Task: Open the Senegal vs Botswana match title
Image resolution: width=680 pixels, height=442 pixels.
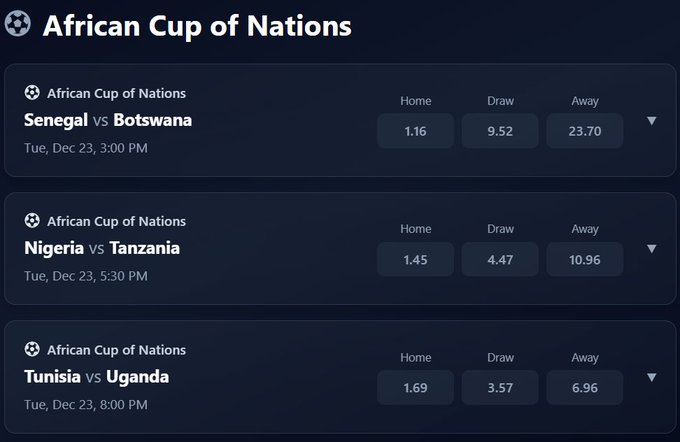Action: 108,120
